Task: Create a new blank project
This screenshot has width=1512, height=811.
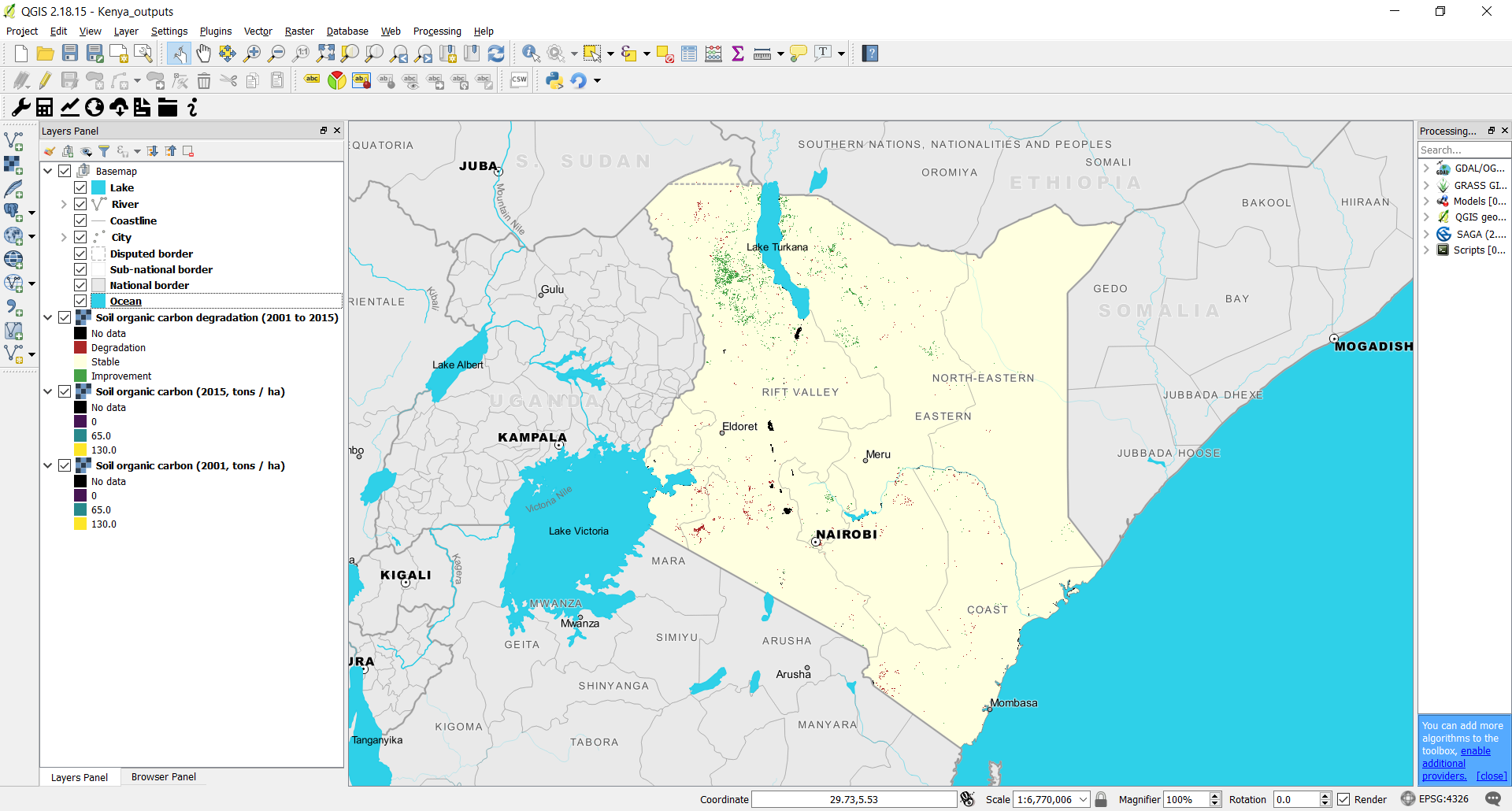Action: [x=21, y=54]
